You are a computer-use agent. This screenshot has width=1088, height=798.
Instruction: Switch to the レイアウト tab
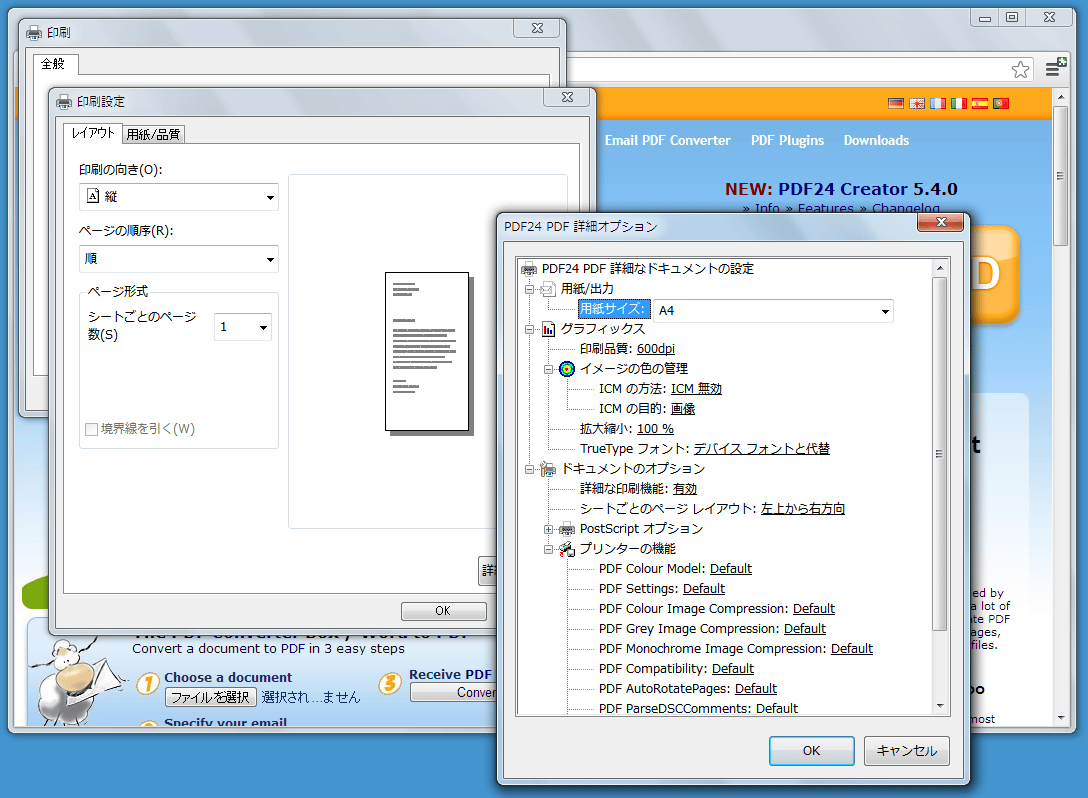[x=93, y=133]
